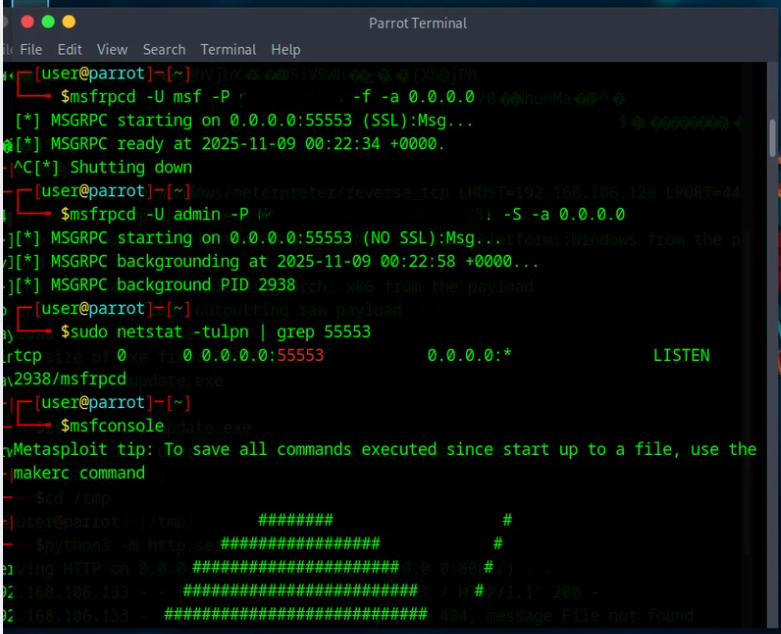Click the '^C[*] Shutting down' line

103,167
